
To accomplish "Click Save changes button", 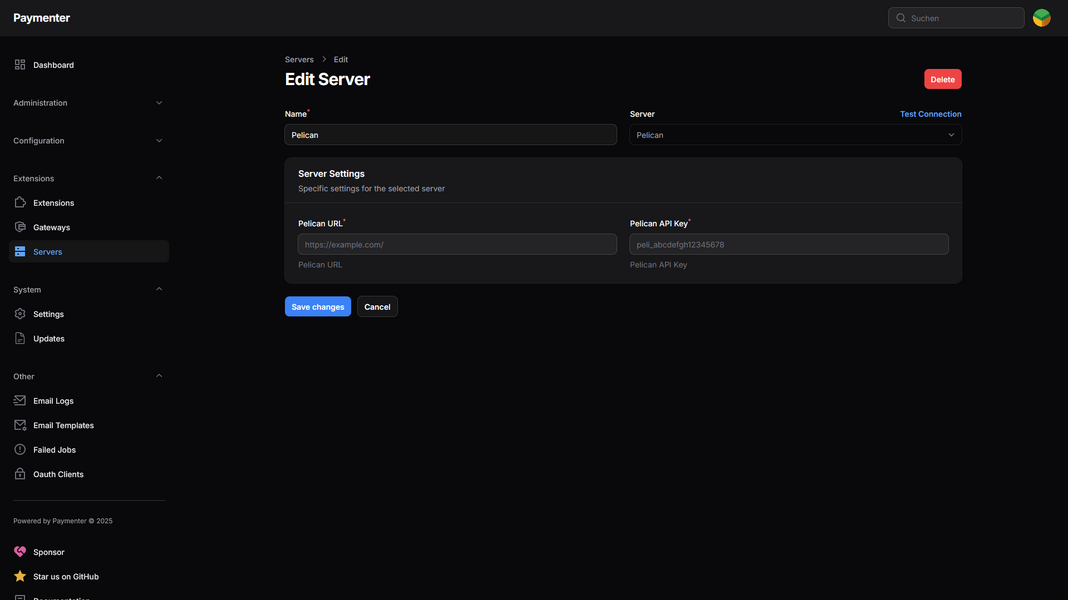I will coord(317,306).
